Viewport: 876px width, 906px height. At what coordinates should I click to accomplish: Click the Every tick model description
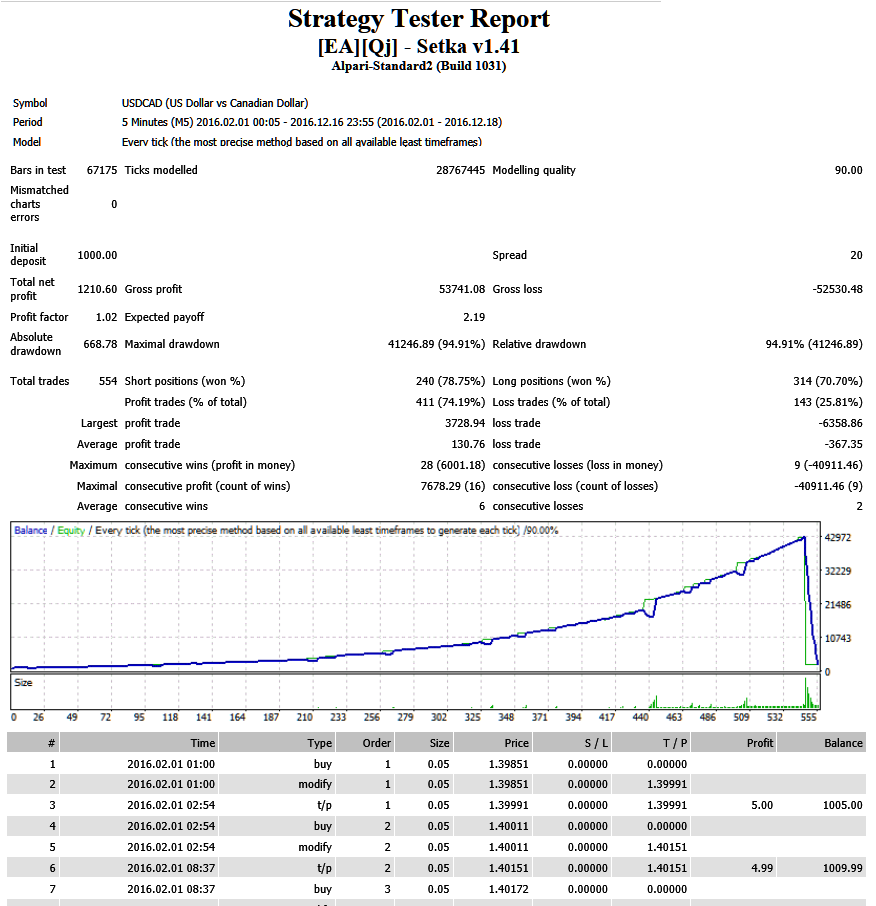(302, 142)
